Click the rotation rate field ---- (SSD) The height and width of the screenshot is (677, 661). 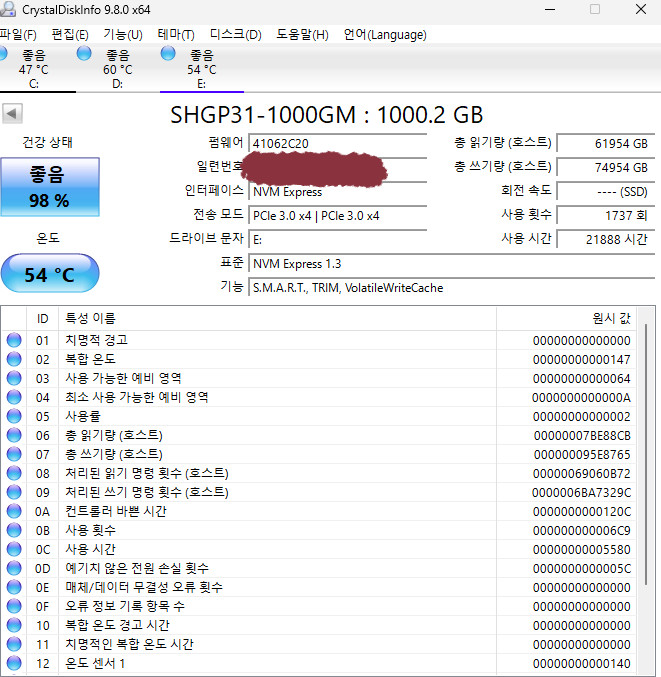(606, 192)
